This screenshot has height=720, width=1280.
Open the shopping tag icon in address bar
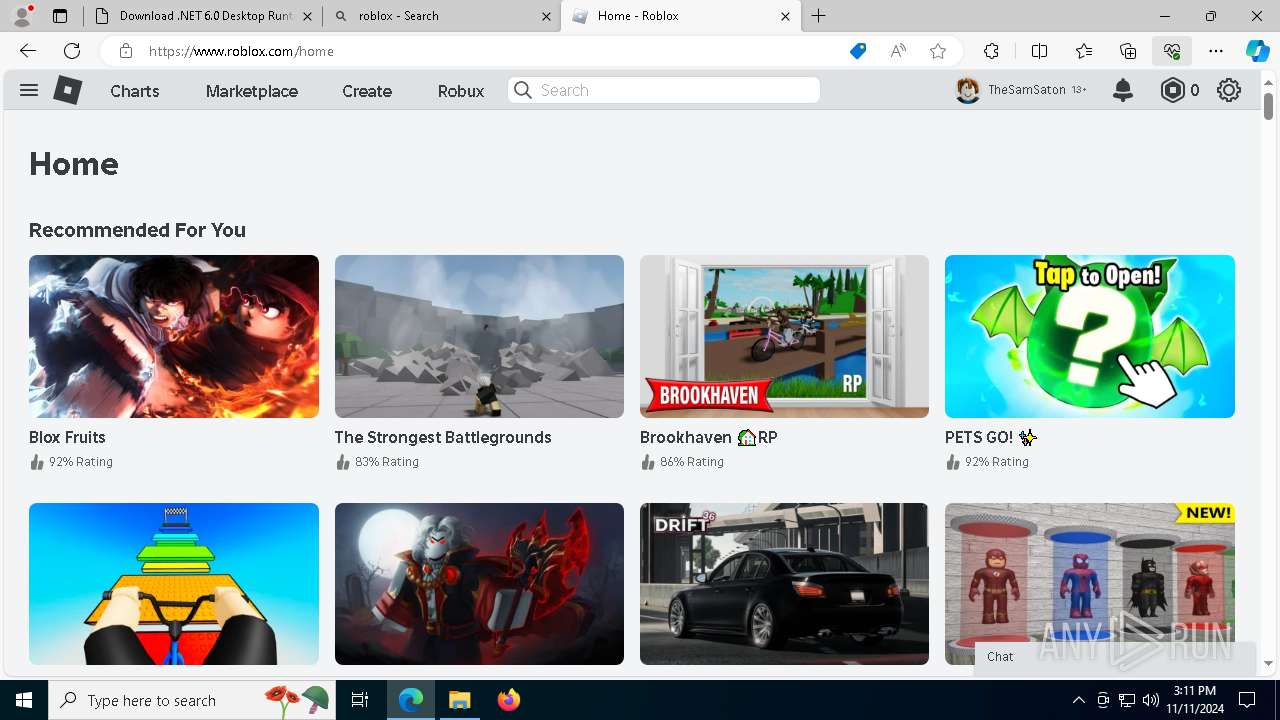tap(858, 51)
